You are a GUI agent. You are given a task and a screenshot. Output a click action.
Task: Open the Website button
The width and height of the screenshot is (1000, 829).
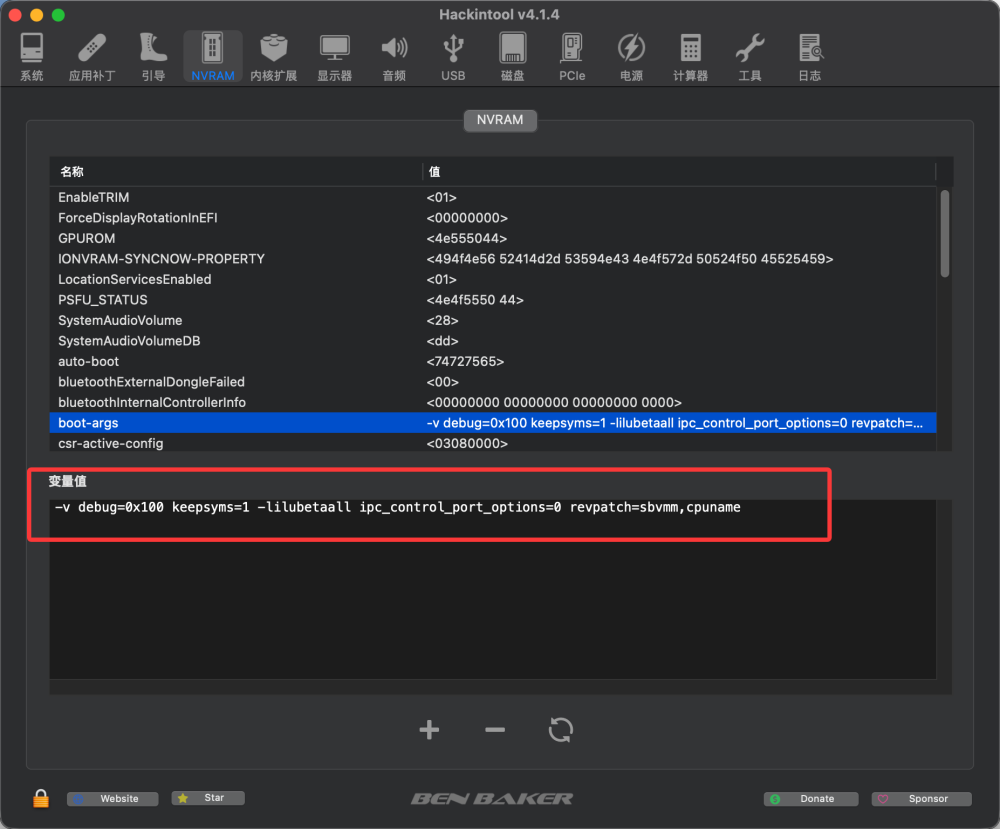pos(113,798)
